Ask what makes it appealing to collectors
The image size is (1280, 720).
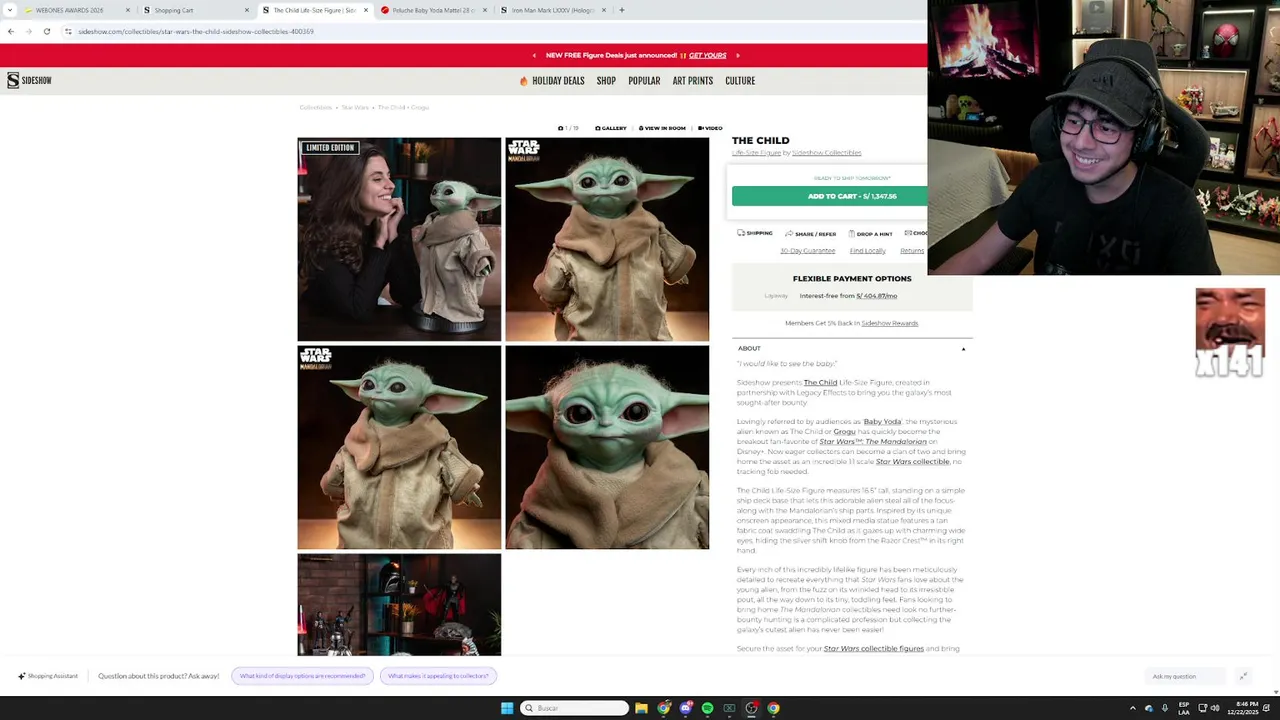438,676
